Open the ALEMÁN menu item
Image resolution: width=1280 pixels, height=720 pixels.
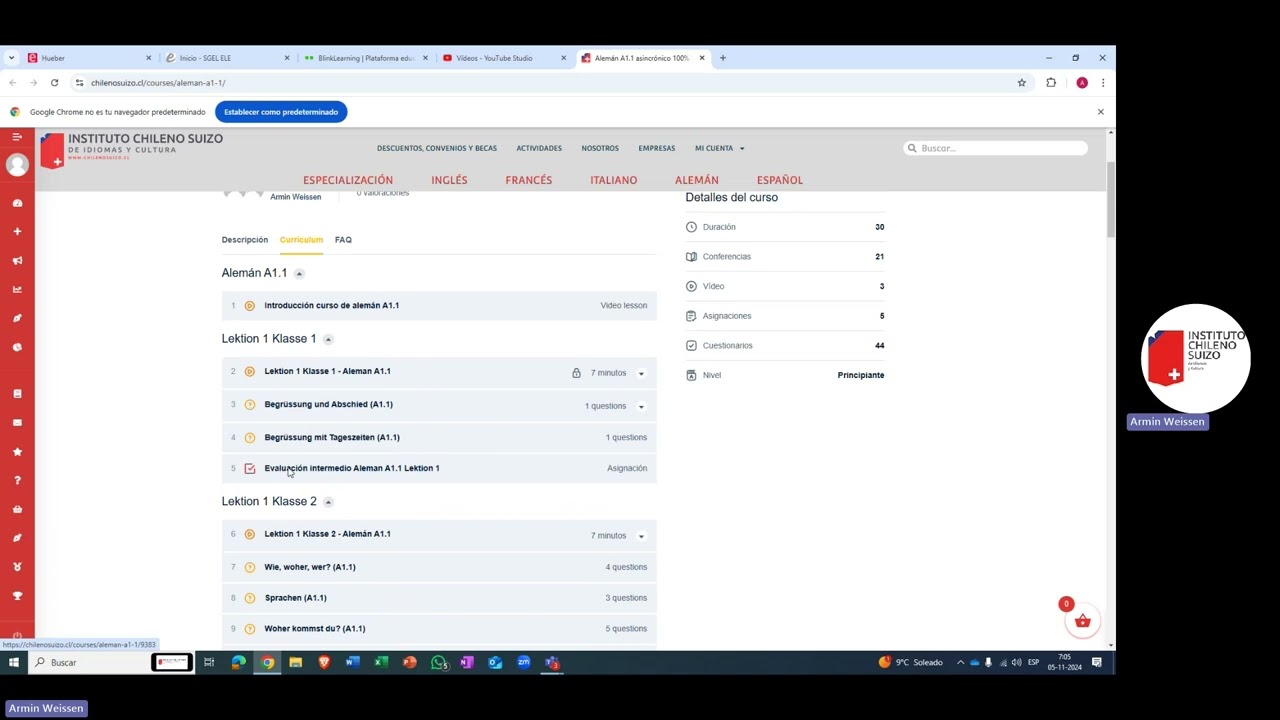click(696, 180)
